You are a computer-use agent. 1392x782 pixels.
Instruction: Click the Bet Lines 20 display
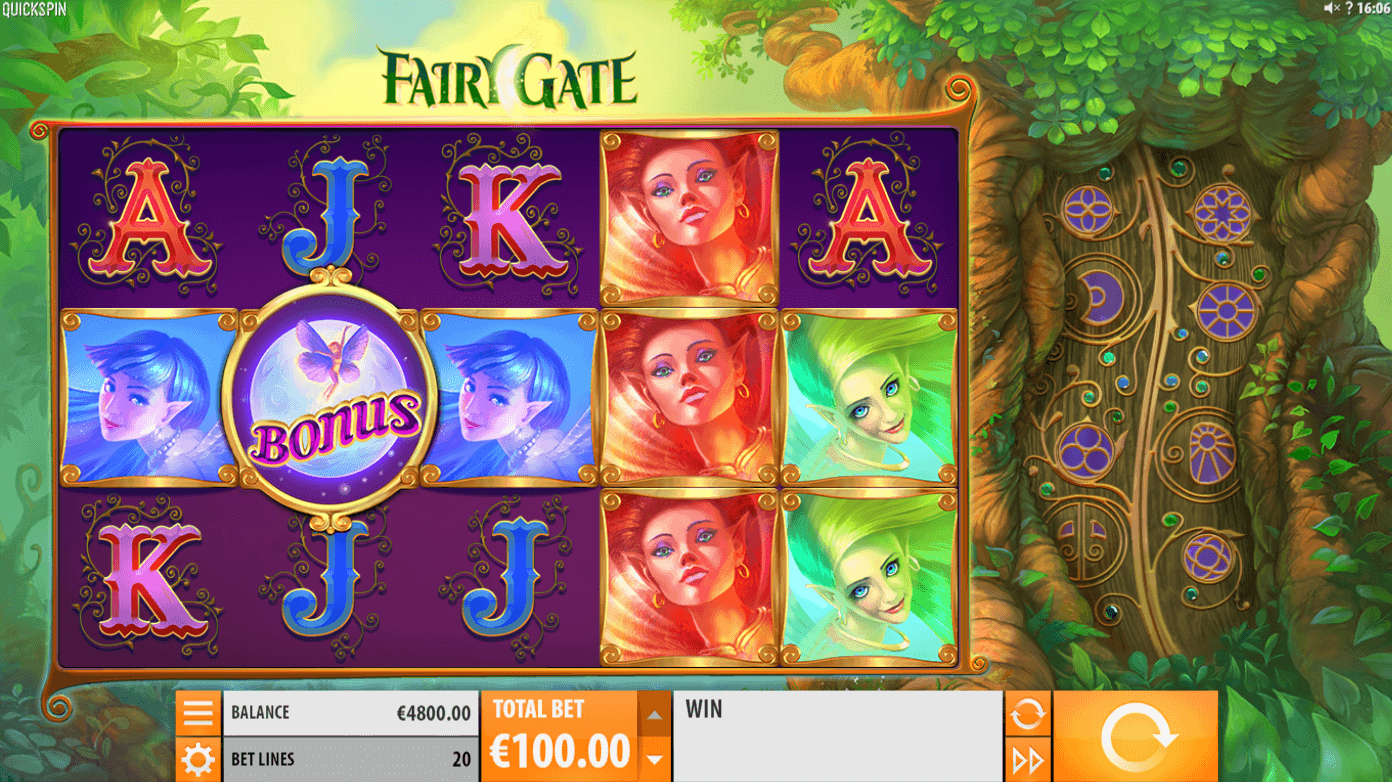click(x=351, y=760)
